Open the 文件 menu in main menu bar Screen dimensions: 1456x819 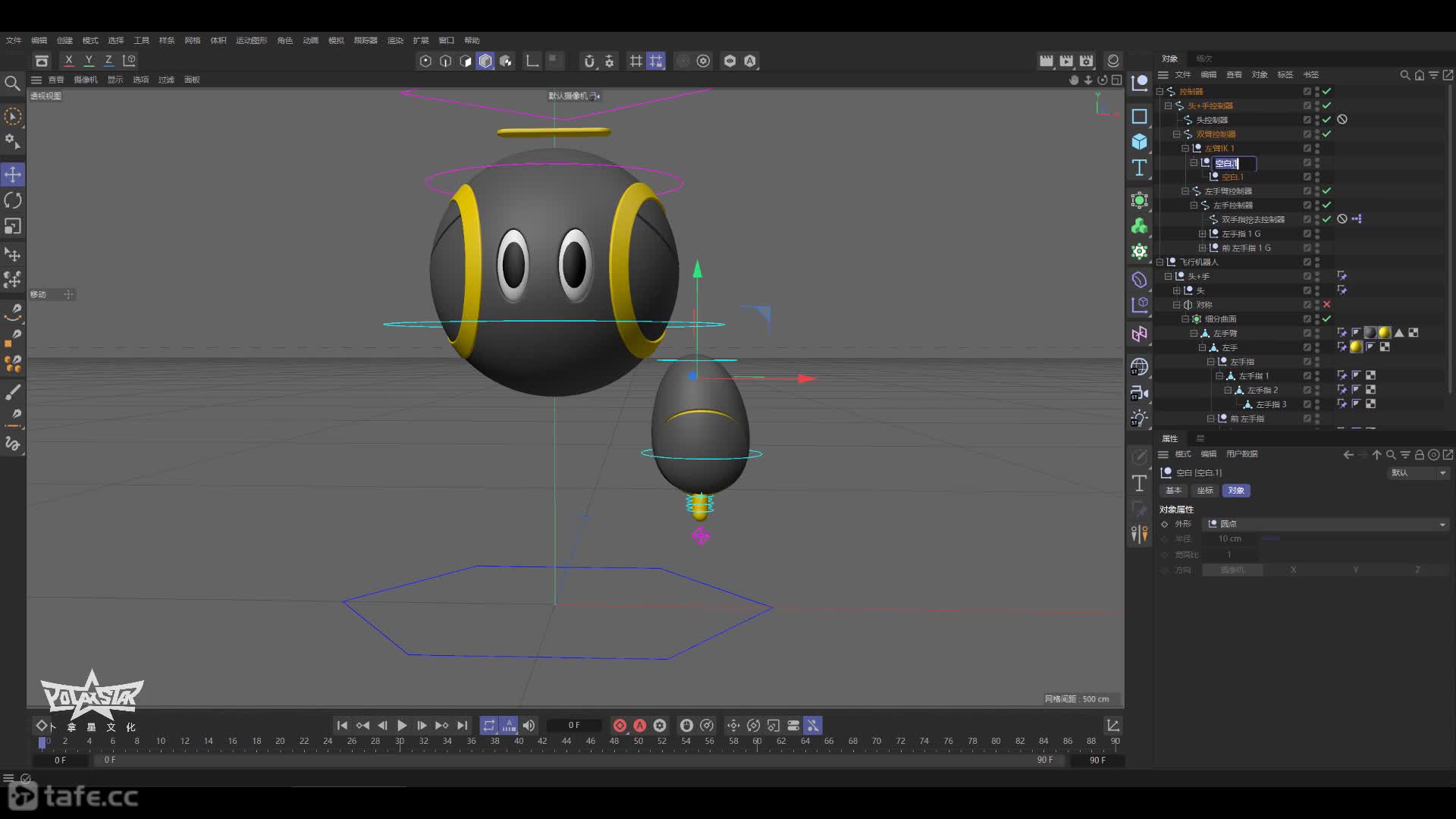coord(14,40)
